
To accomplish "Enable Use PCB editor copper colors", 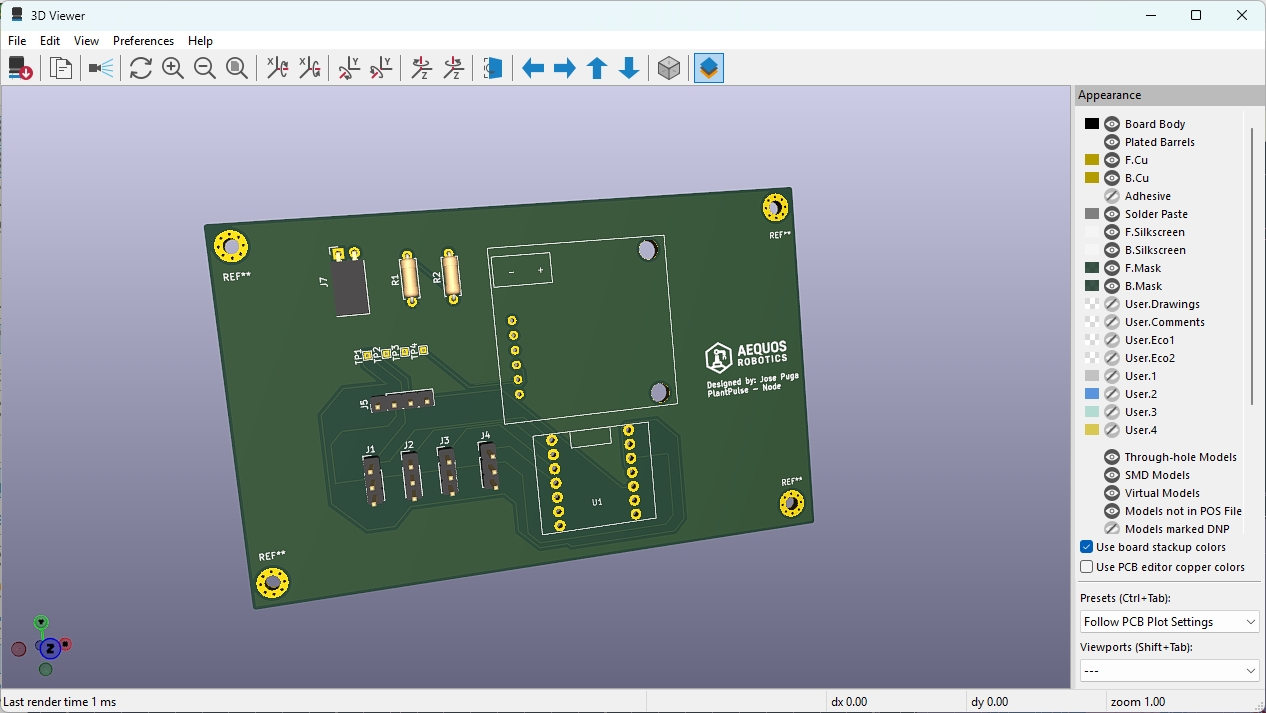I will (x=1087, y=567).
